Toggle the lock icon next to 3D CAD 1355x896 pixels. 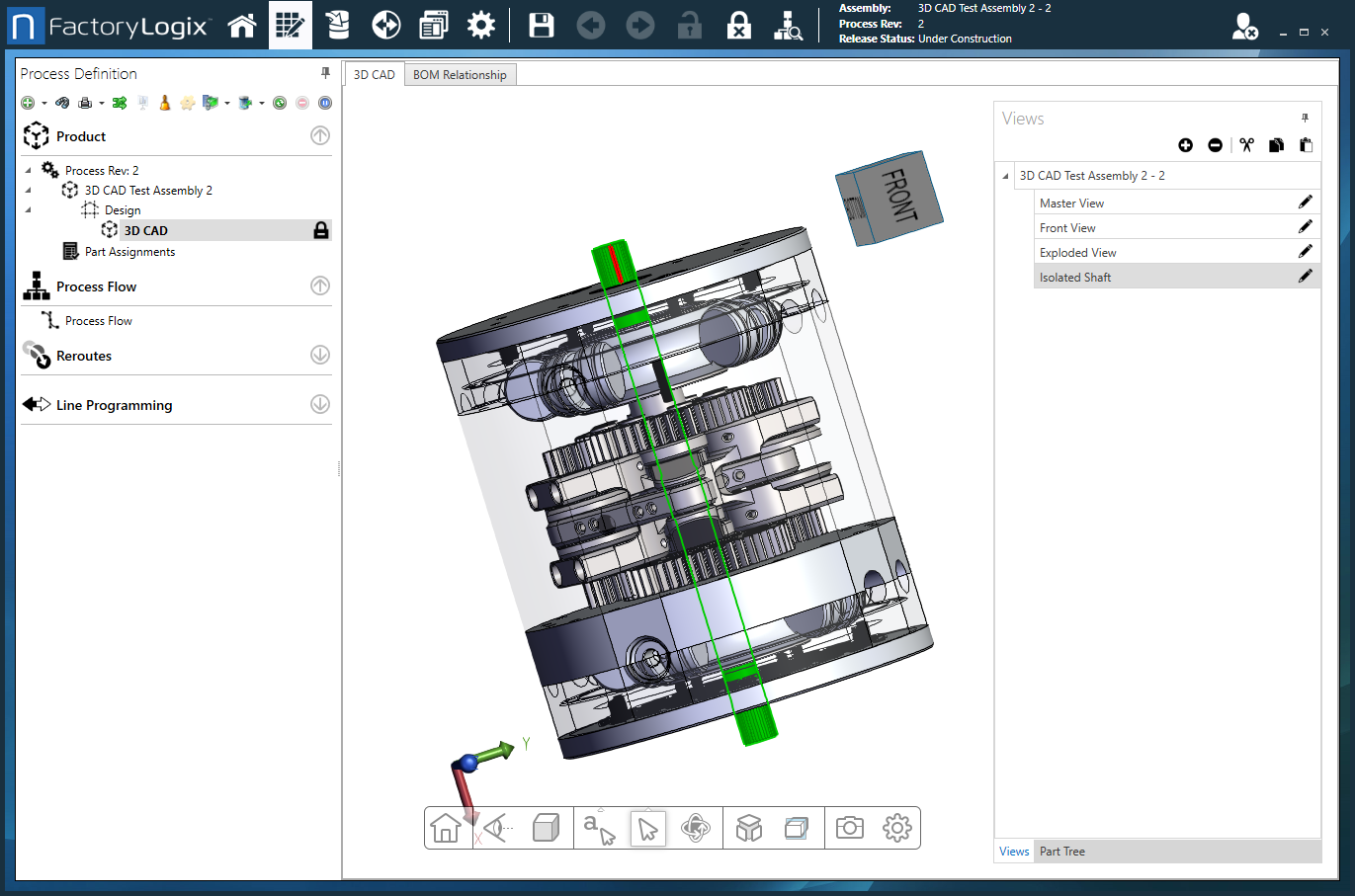(x=322, y=229)
